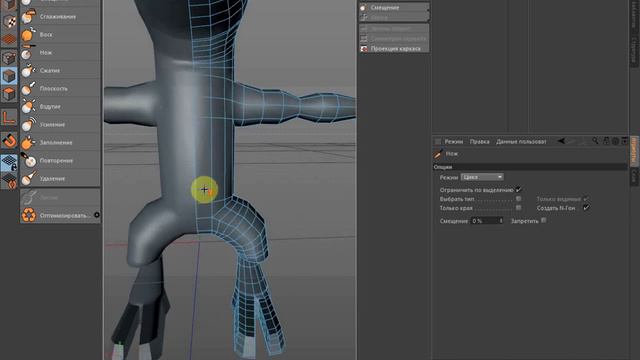Open the Данные пользоват menu

[x=521, y=142]
